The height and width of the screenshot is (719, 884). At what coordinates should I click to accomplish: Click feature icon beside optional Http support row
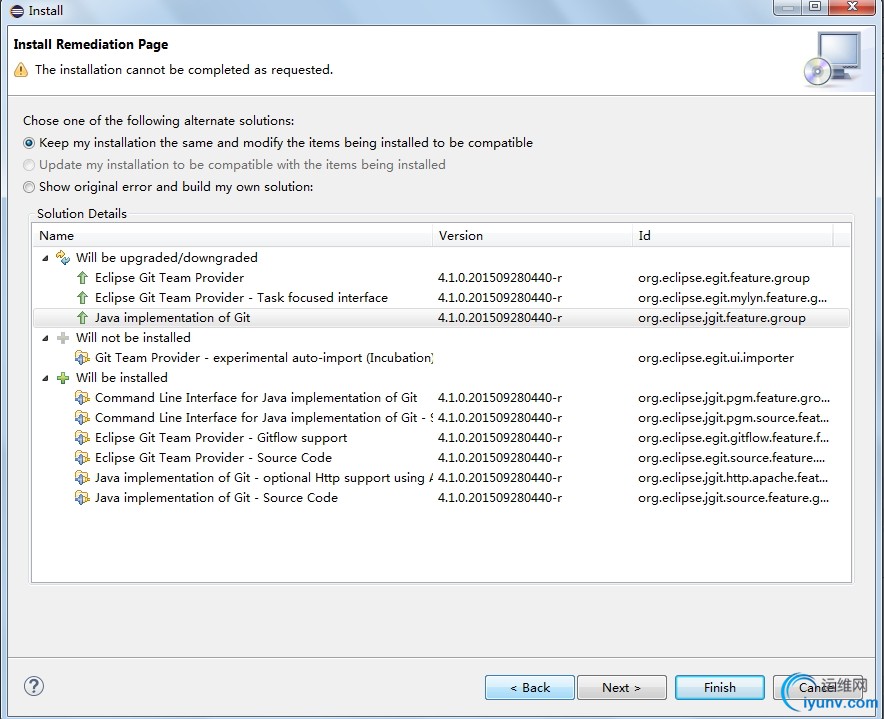pyautogui.click(x=82, y=478)
